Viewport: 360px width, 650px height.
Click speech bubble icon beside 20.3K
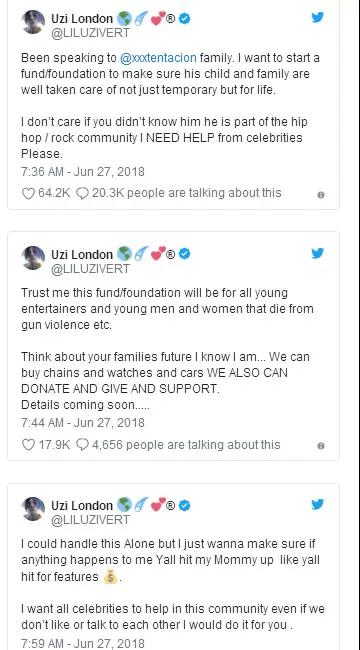(83, 194)
